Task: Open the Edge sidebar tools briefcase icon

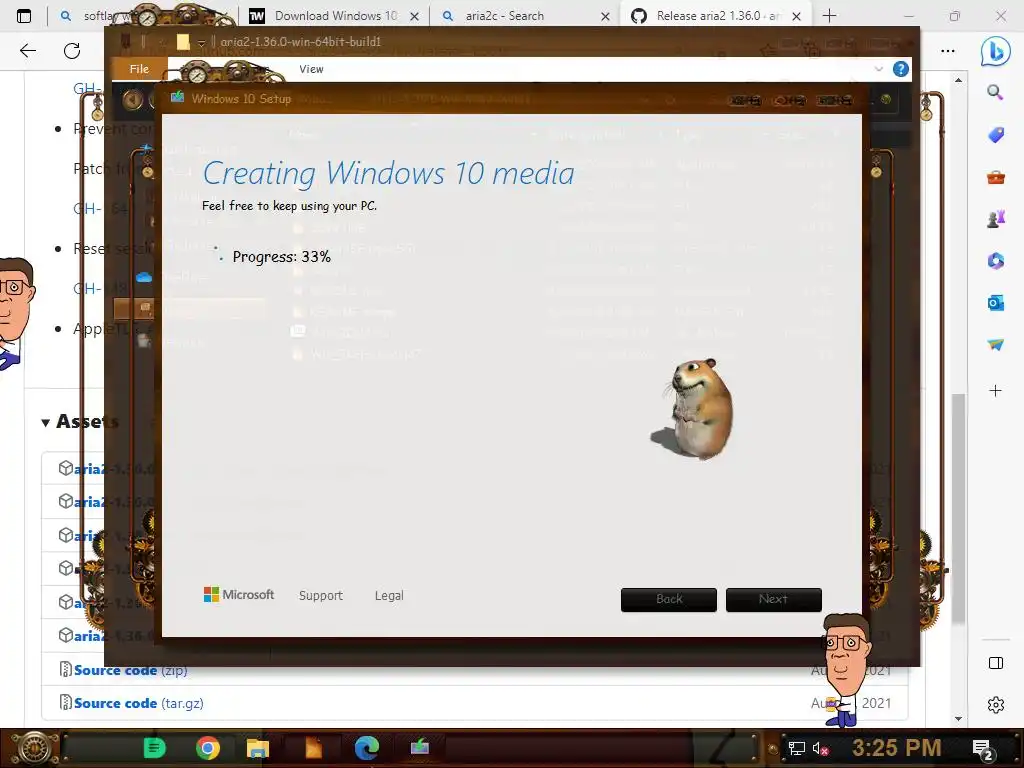Action: pyautogui.click(x=995, y=177)
